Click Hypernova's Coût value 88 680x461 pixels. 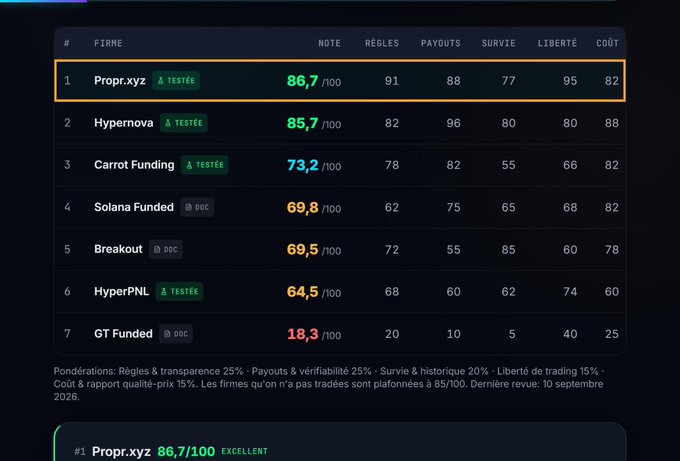(611, 123)
